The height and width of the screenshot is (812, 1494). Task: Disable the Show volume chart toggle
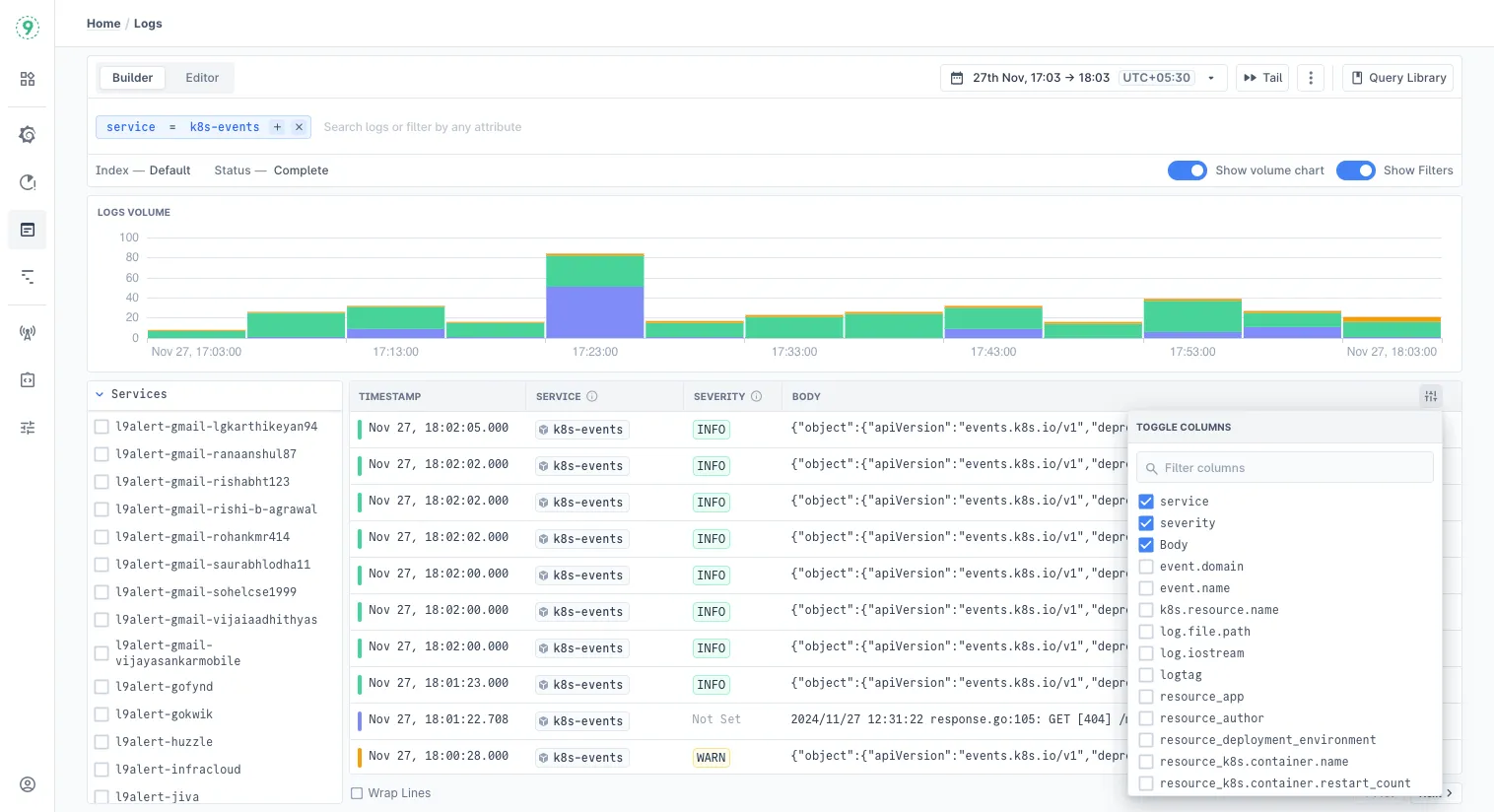[x=1187, y=169]
